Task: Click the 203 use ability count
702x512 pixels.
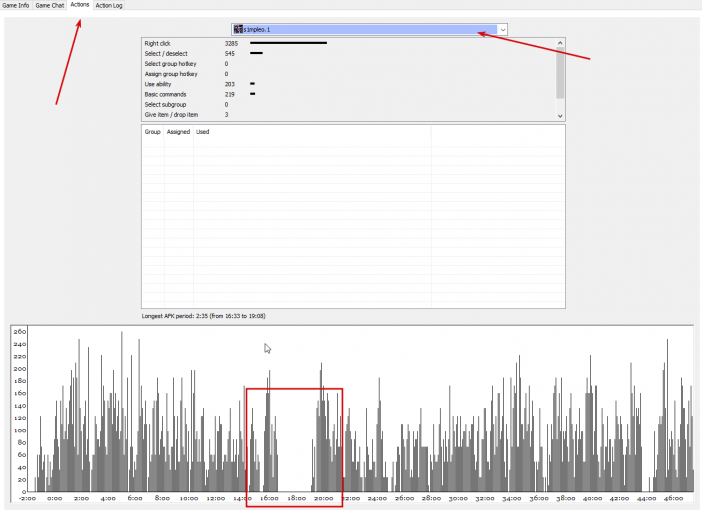Action: tap(230, 84)
